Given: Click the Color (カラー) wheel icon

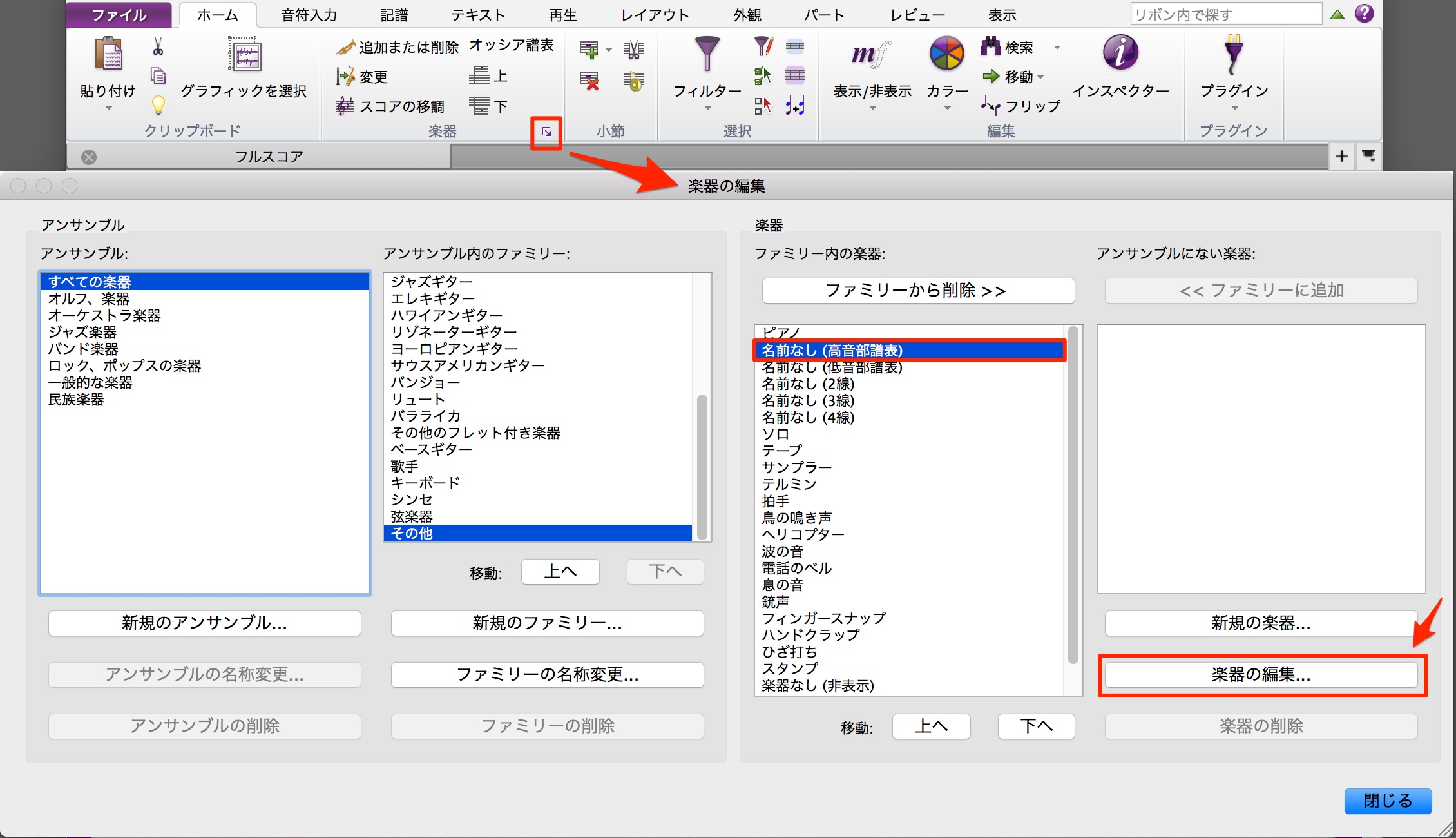Looking at the screenshot, I should click(x=946, y=53).
